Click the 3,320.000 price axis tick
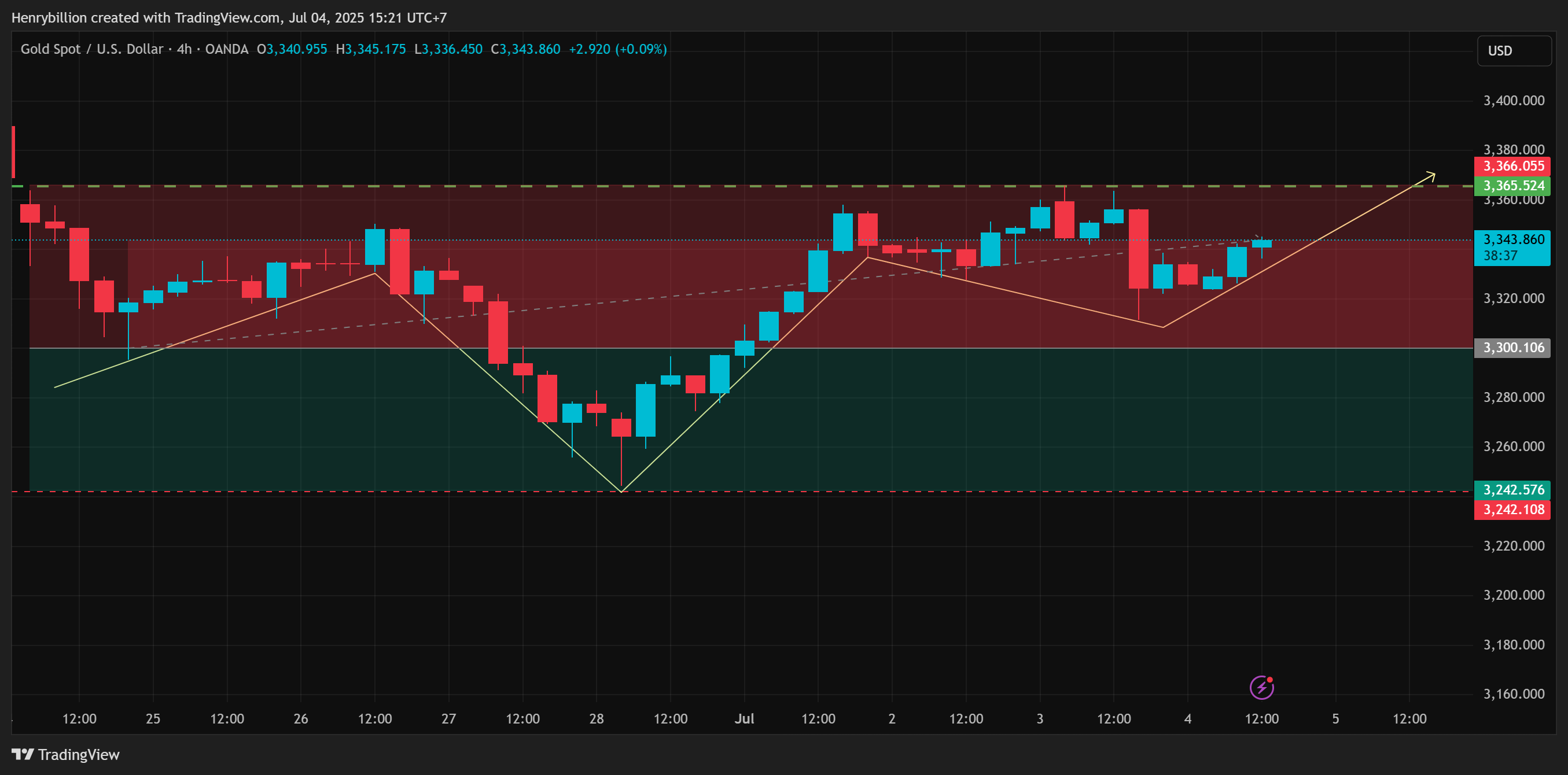Viewport: 1568px width, 775px height. point(1513,298)
